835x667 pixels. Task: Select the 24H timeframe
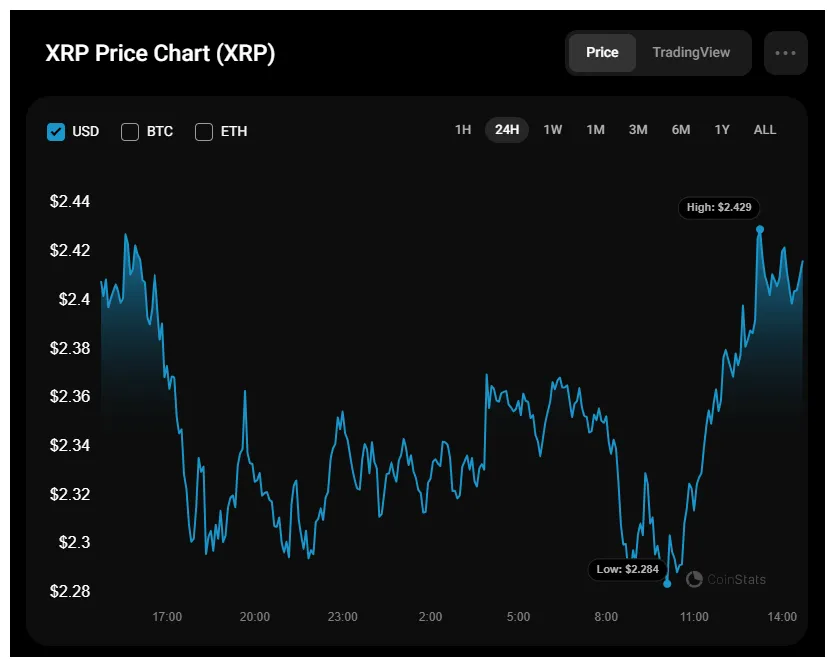point(506,130)
